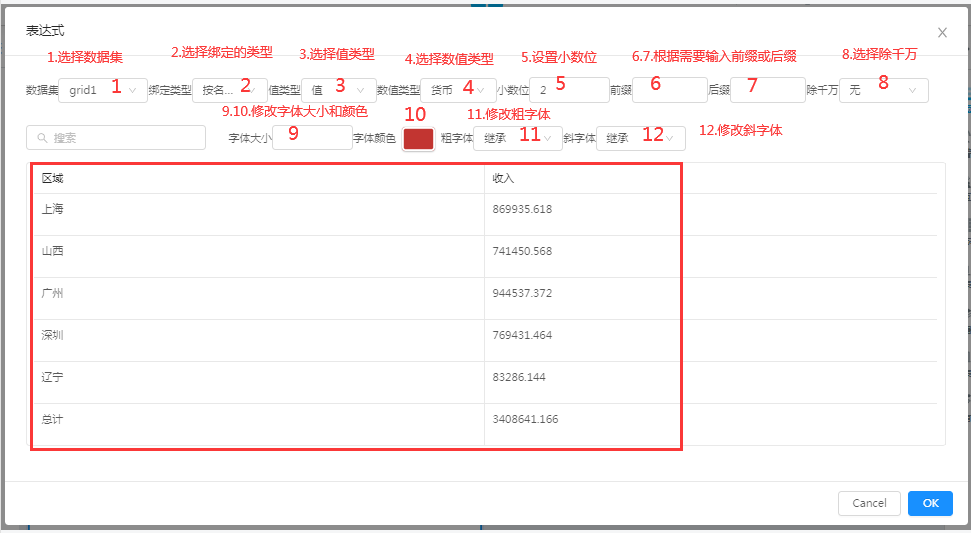Open the 粗字体 继承 dropdown
This screenshot has height=533, width=971.
[518, 138]
